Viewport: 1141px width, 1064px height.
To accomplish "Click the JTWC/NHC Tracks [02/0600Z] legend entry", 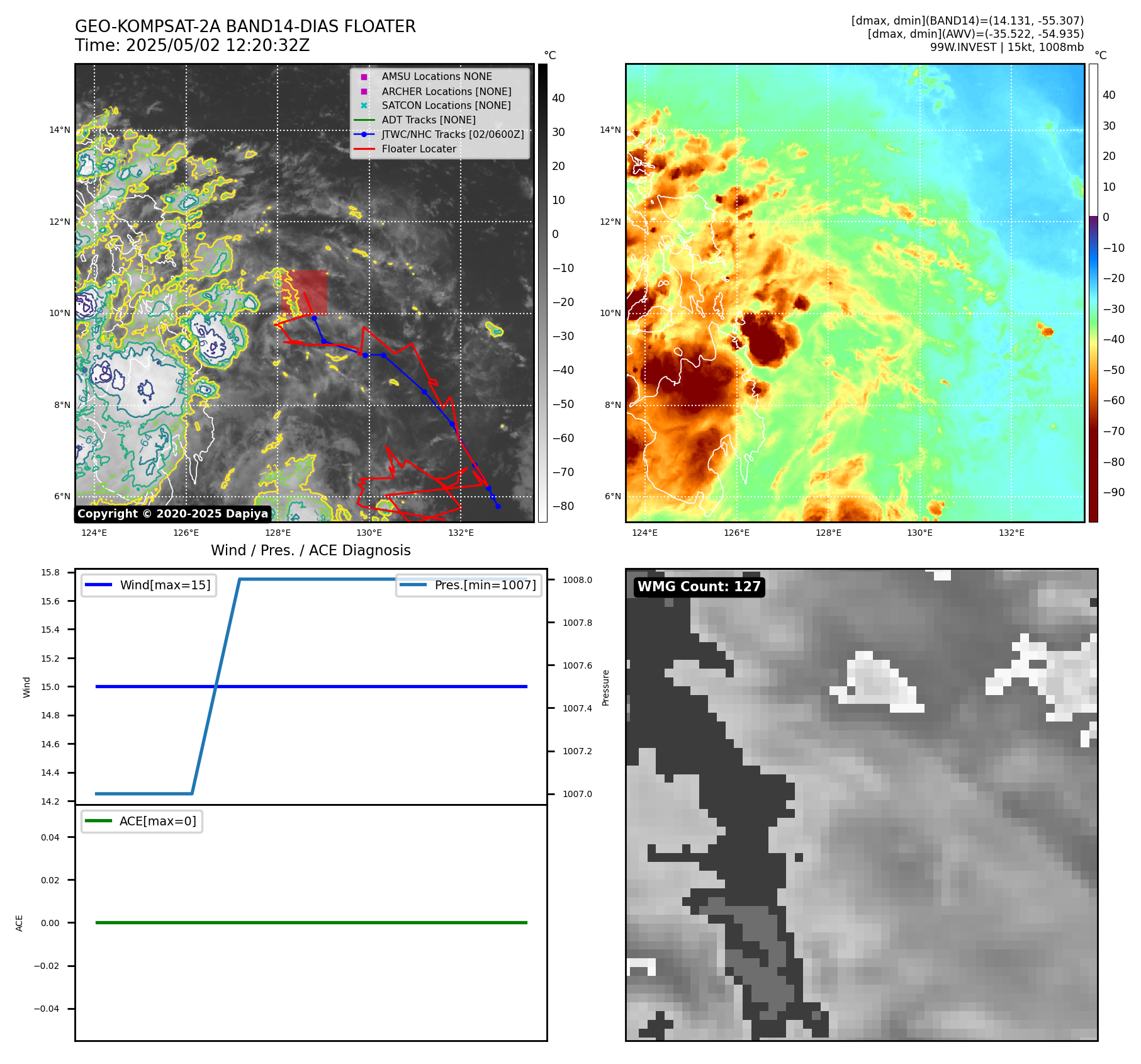I will tap(452, 135).
